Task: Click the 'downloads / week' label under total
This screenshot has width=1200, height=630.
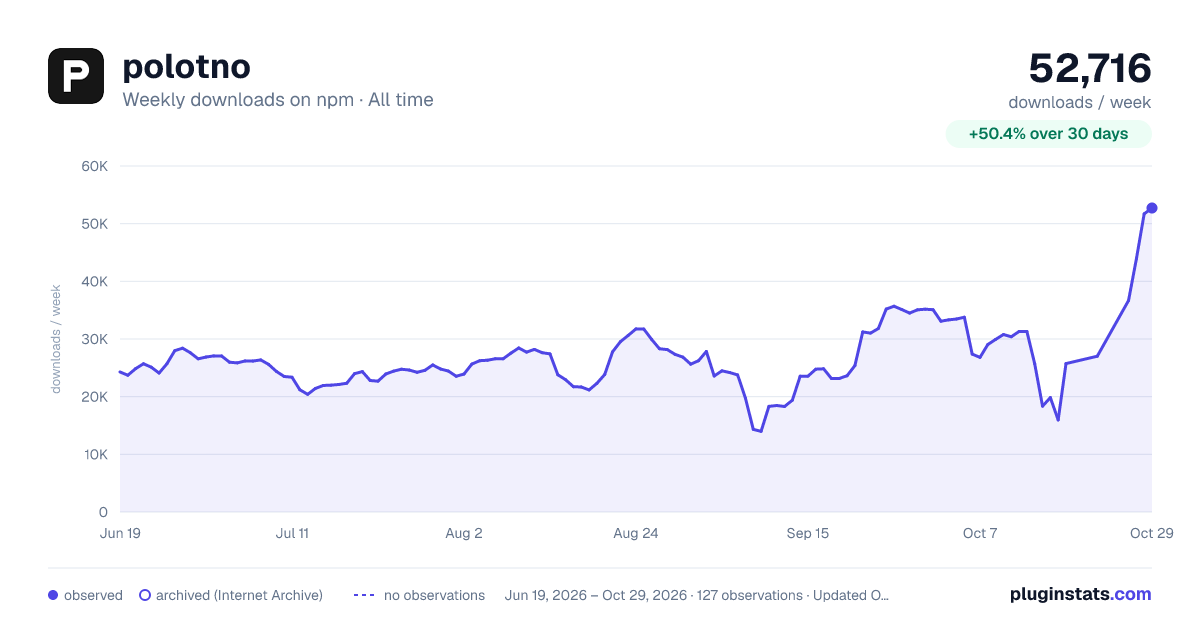Action: coord(1080,102)
